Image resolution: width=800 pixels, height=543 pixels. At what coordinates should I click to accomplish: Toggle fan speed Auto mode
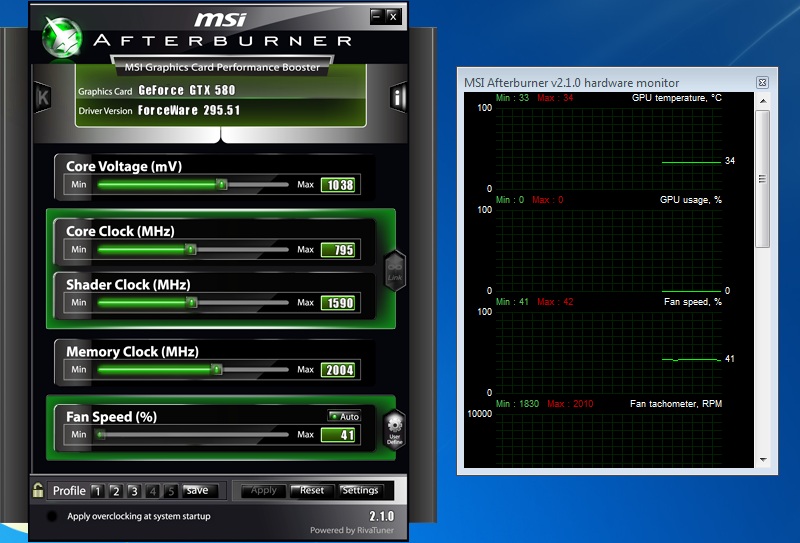[344, 416]
